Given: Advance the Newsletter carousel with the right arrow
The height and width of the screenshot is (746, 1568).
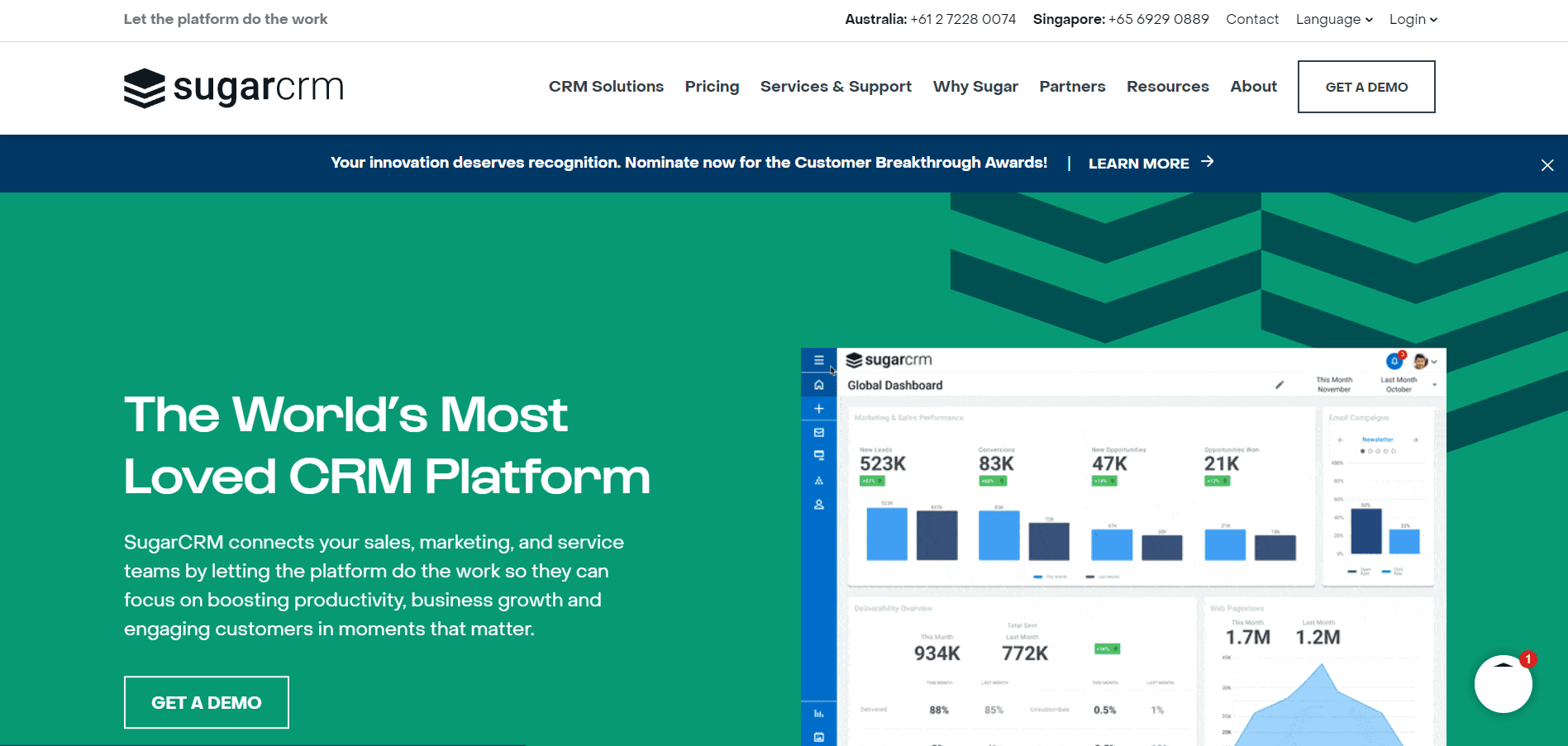Looking at the screenshot, I should coord(1416,440).
